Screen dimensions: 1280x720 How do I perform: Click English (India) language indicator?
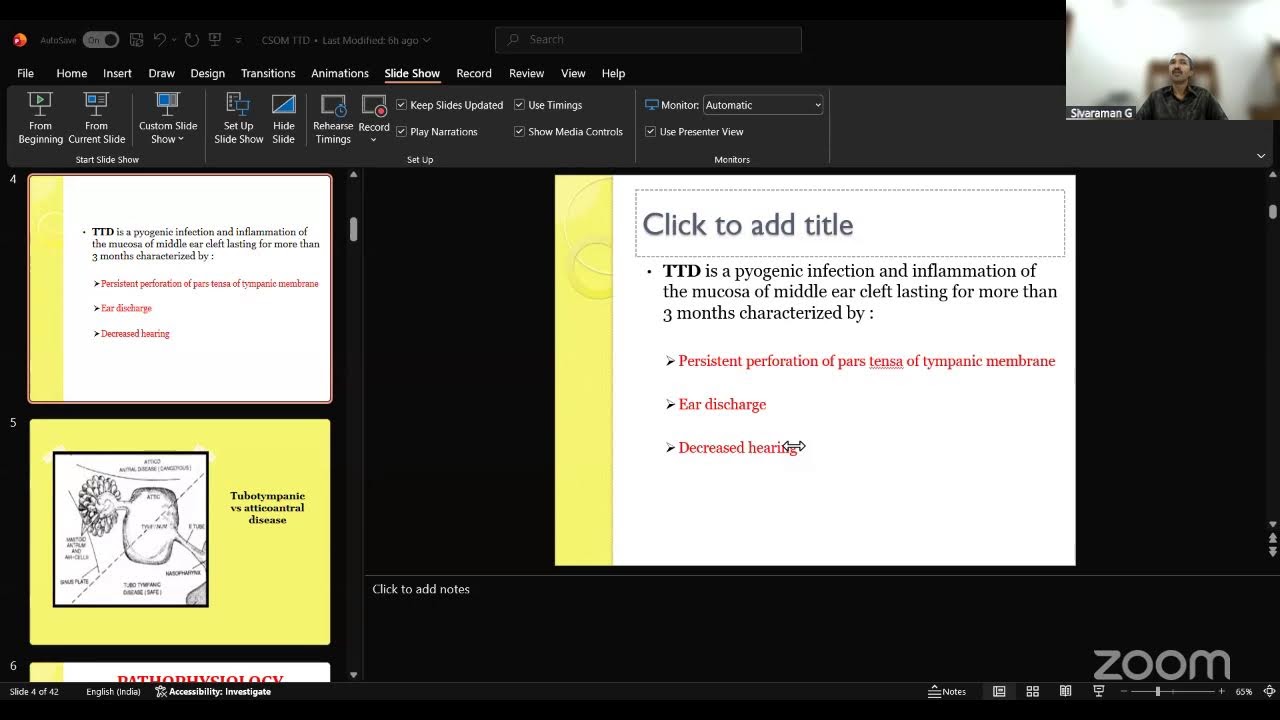[113, 691]
